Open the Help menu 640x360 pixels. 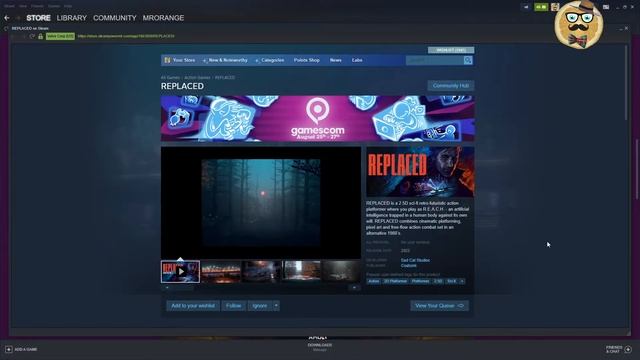[x=68, y=6]
